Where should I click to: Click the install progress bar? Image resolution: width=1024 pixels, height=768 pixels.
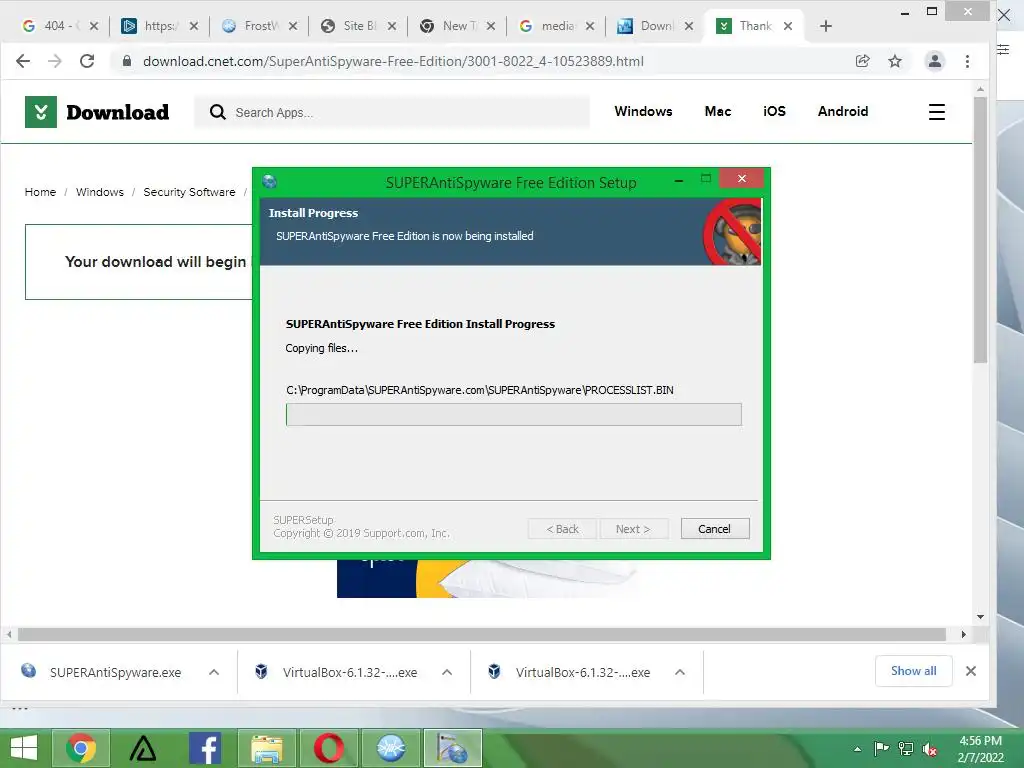pos(513,415)
